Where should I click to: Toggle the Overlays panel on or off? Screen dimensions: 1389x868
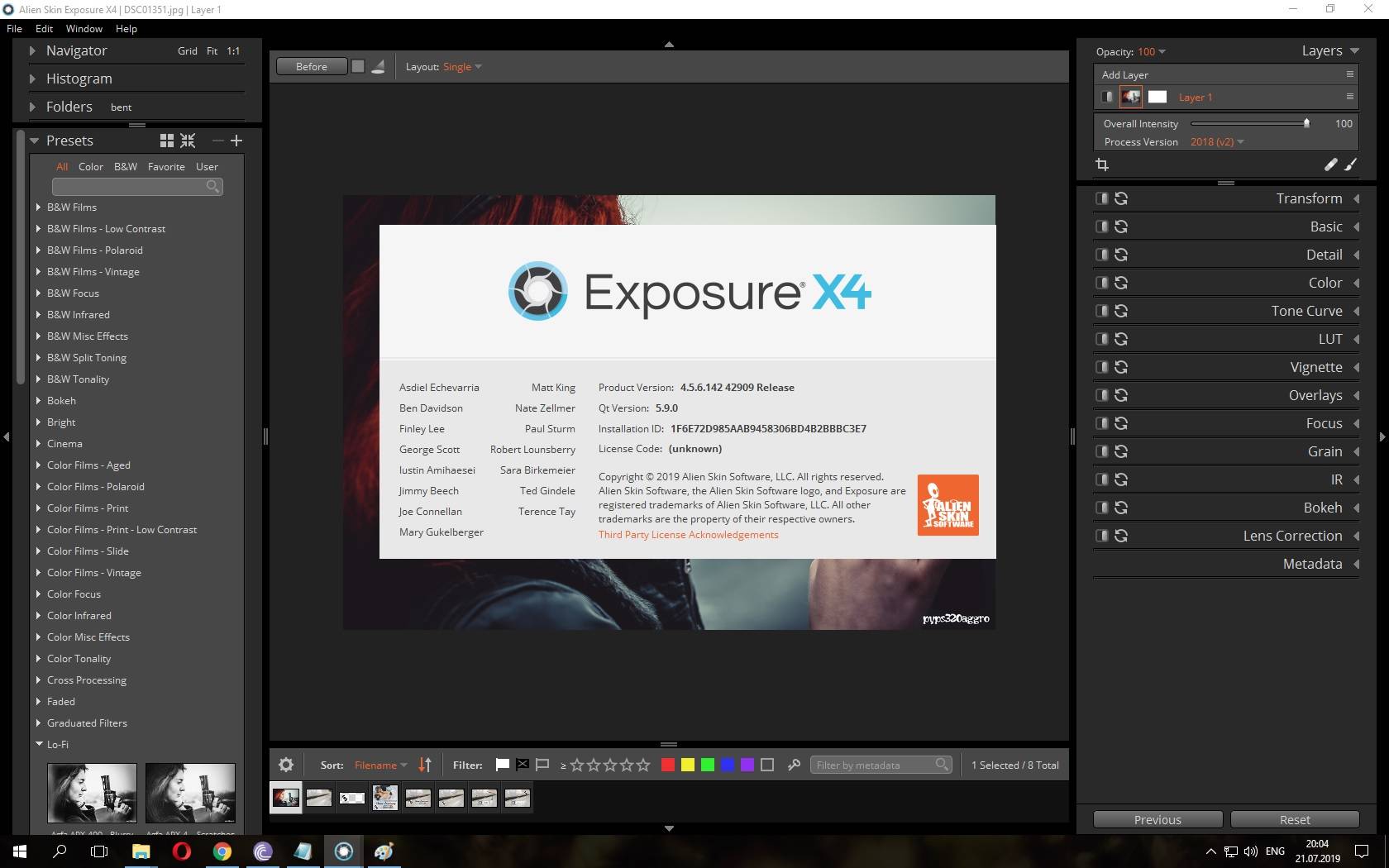pos(1101,395)
